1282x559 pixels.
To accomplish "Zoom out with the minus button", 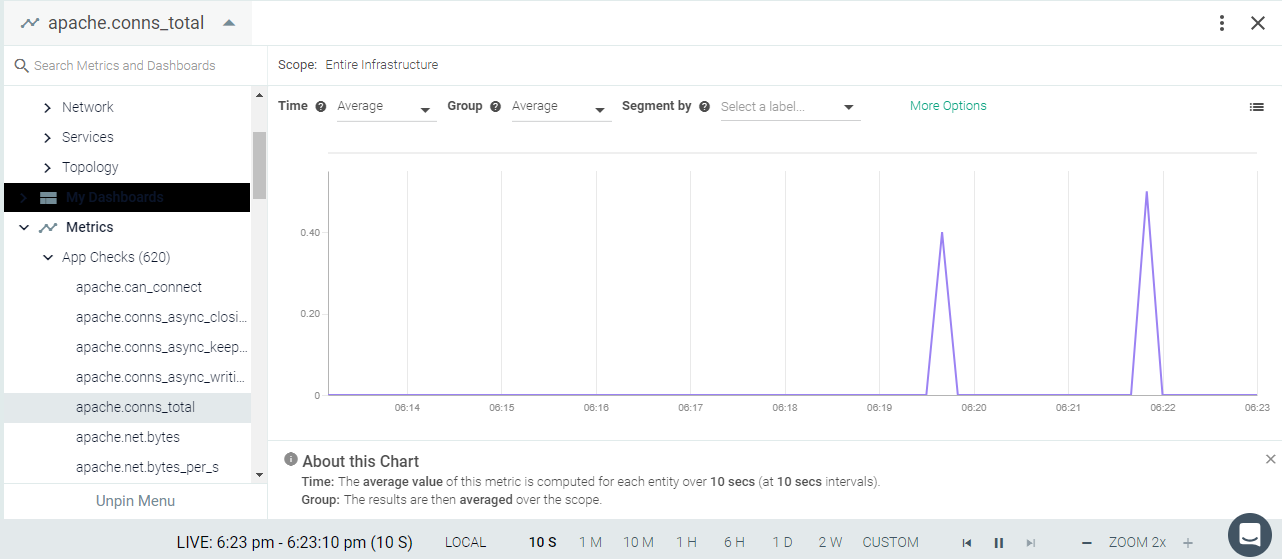I will 1087,543.
